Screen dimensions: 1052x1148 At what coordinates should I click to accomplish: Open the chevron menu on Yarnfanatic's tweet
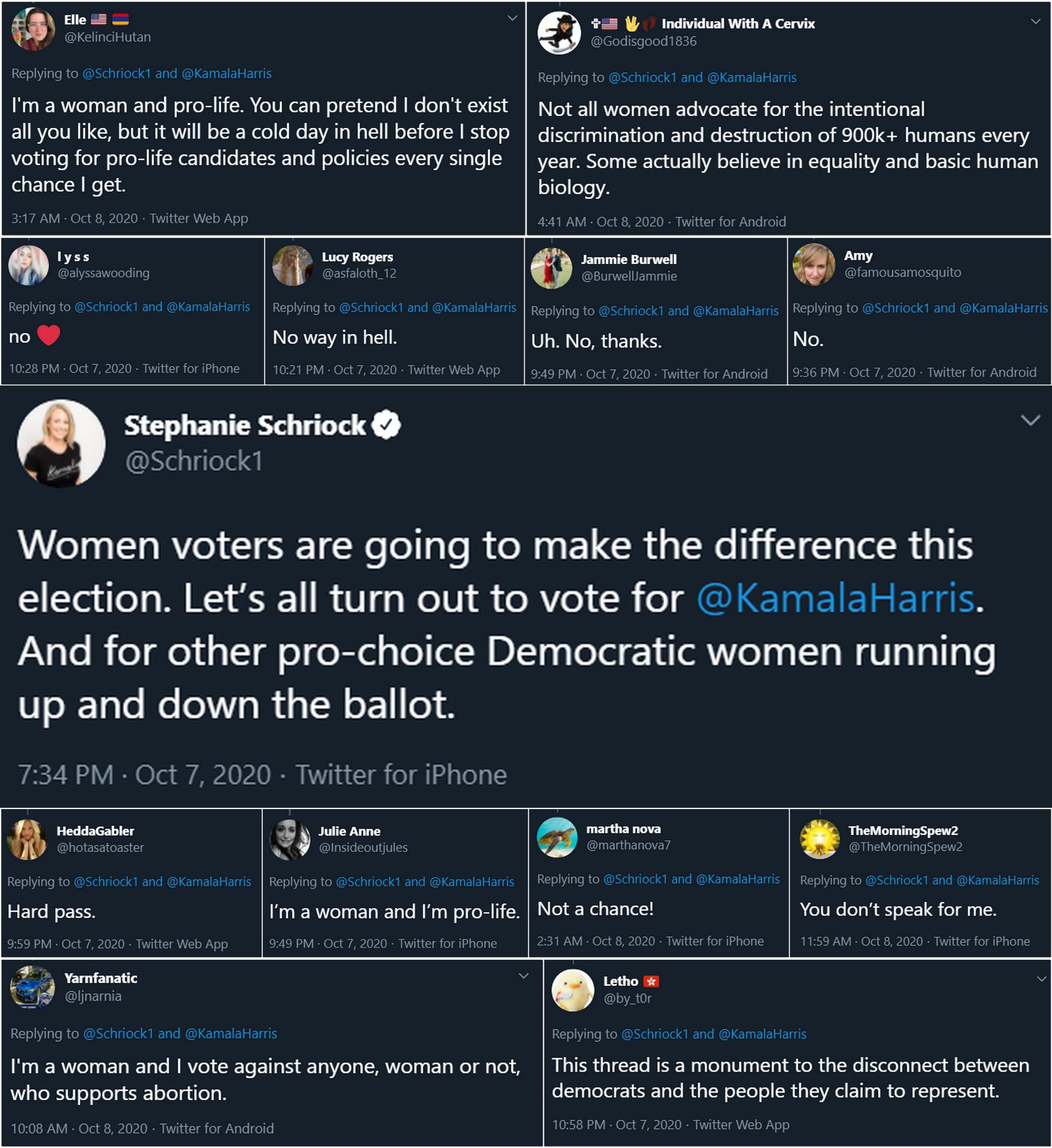(524, 975)
